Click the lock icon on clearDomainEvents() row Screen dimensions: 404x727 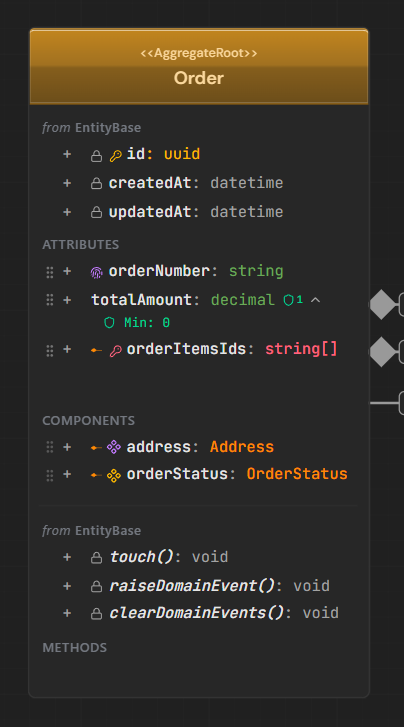click(96, 614)
